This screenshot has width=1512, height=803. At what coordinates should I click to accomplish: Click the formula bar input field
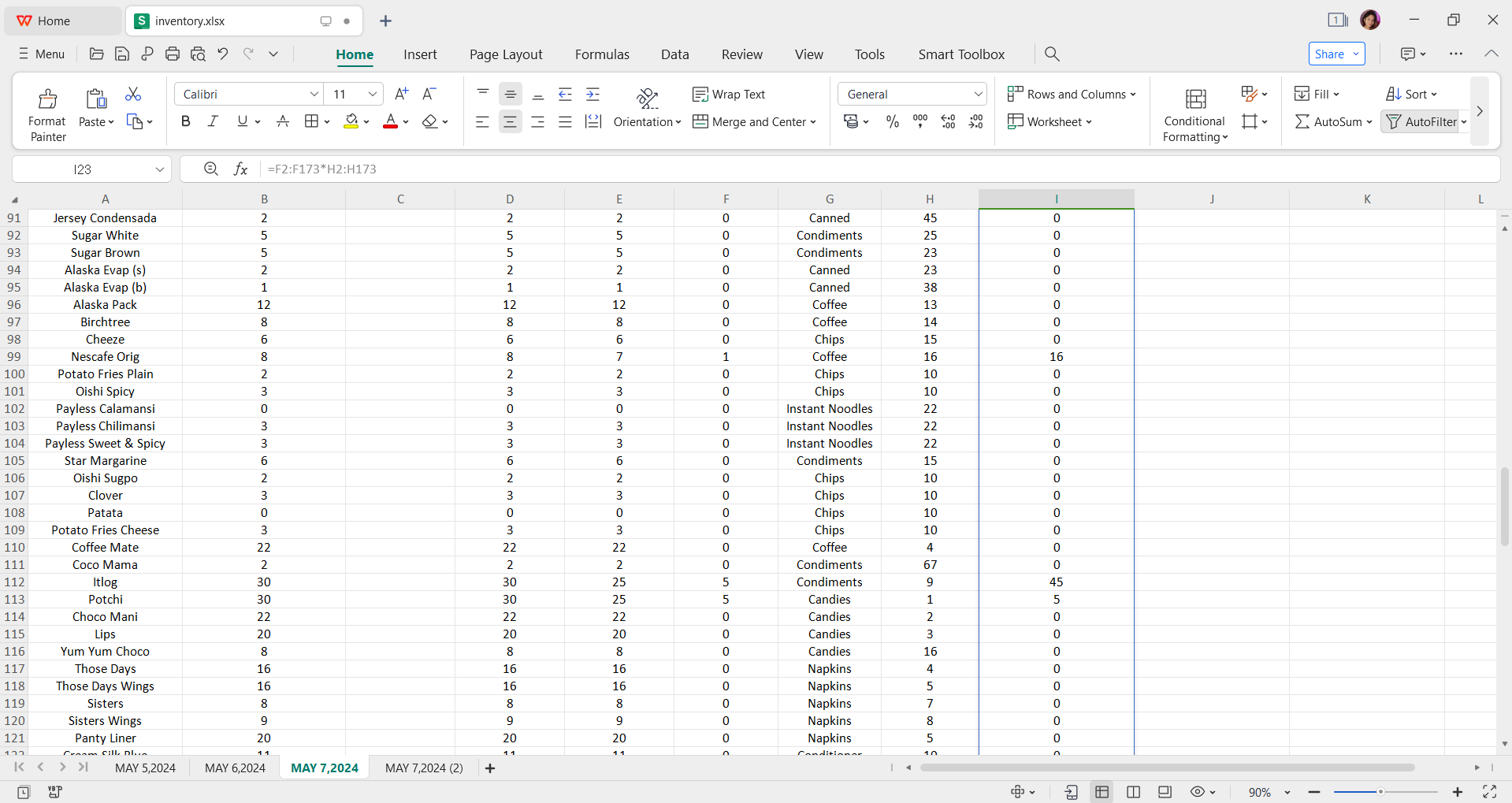point(879,169)
